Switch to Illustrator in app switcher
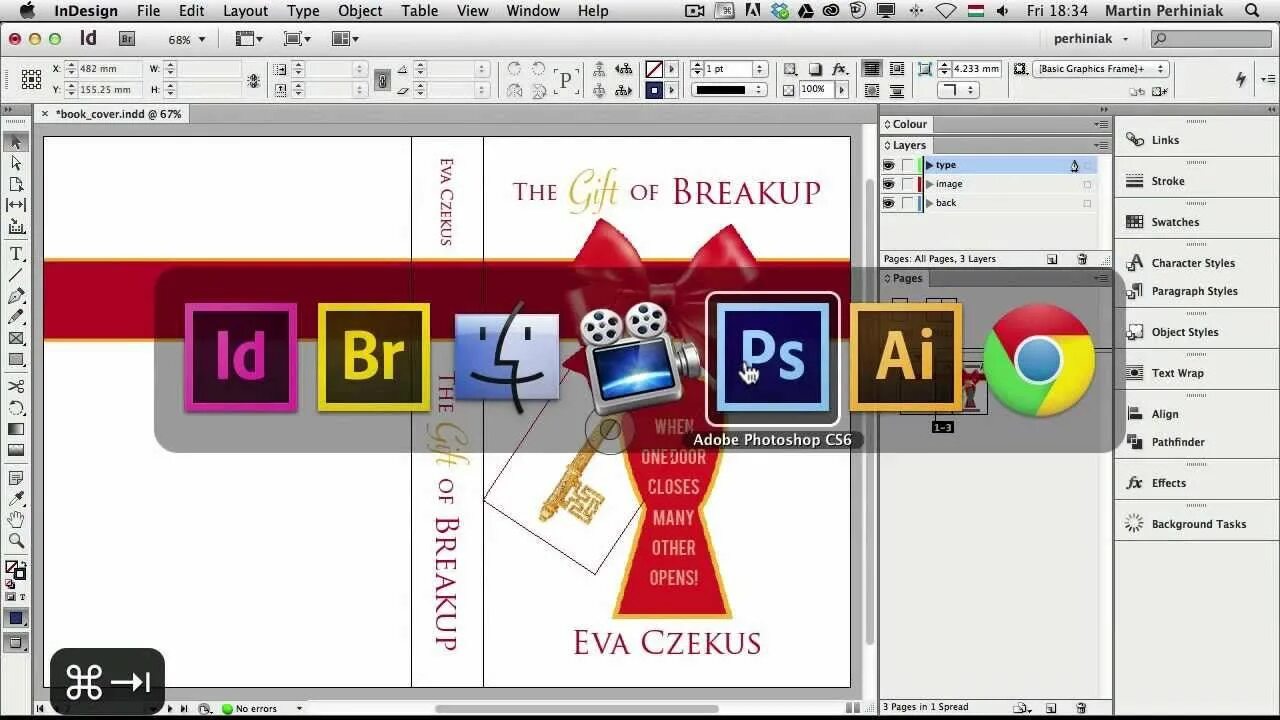The width and height of the screenshot is (1280, 720). 906,358
